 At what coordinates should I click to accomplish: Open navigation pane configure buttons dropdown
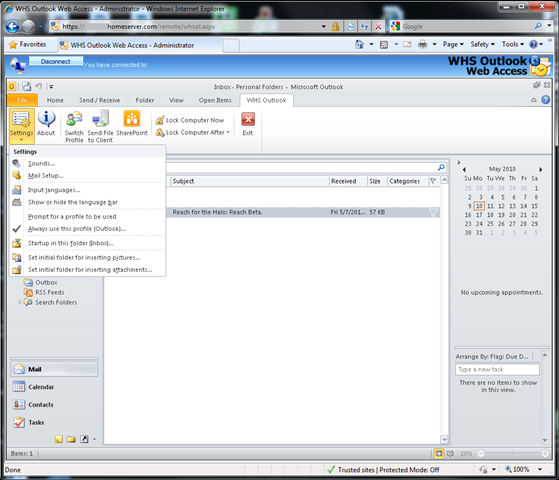(x=94, y=439)
